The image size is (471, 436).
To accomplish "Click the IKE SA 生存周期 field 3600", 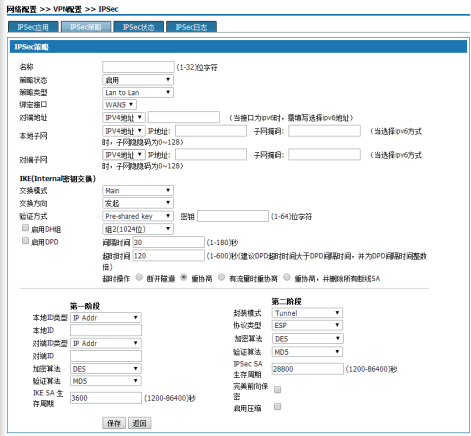I will [x=106, y=398].
